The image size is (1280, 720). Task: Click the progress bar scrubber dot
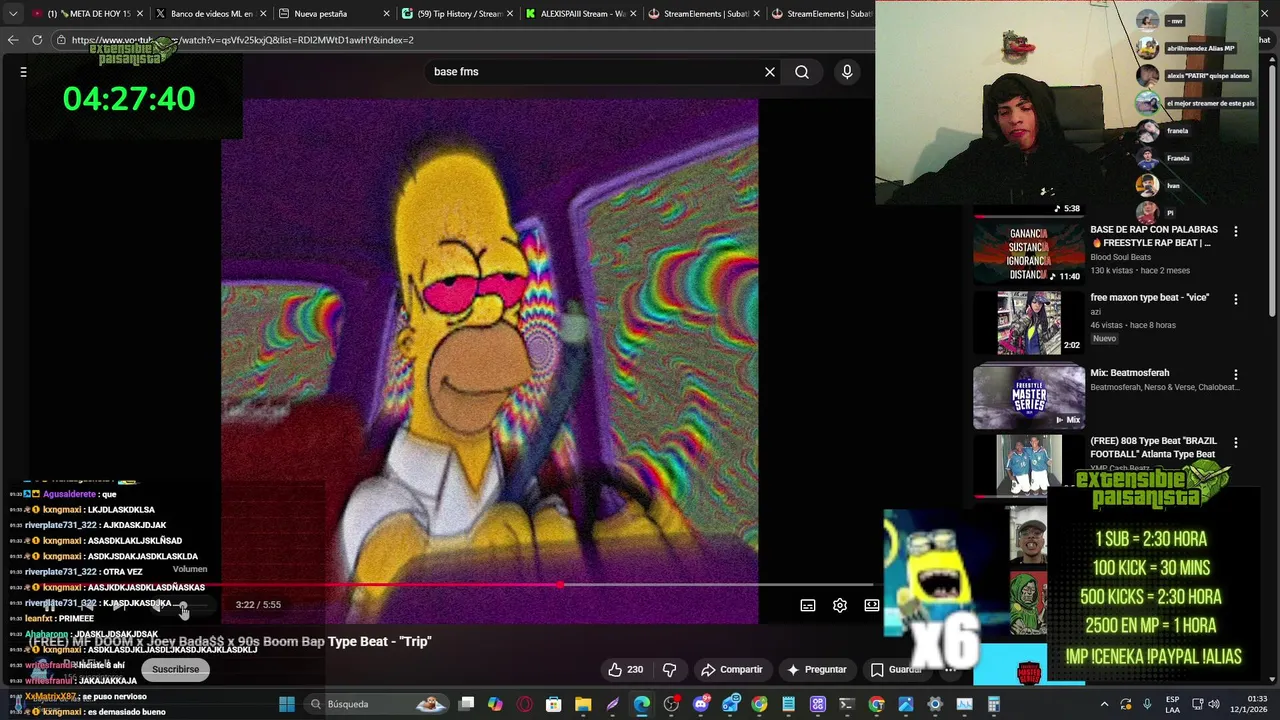coord(561,585)
